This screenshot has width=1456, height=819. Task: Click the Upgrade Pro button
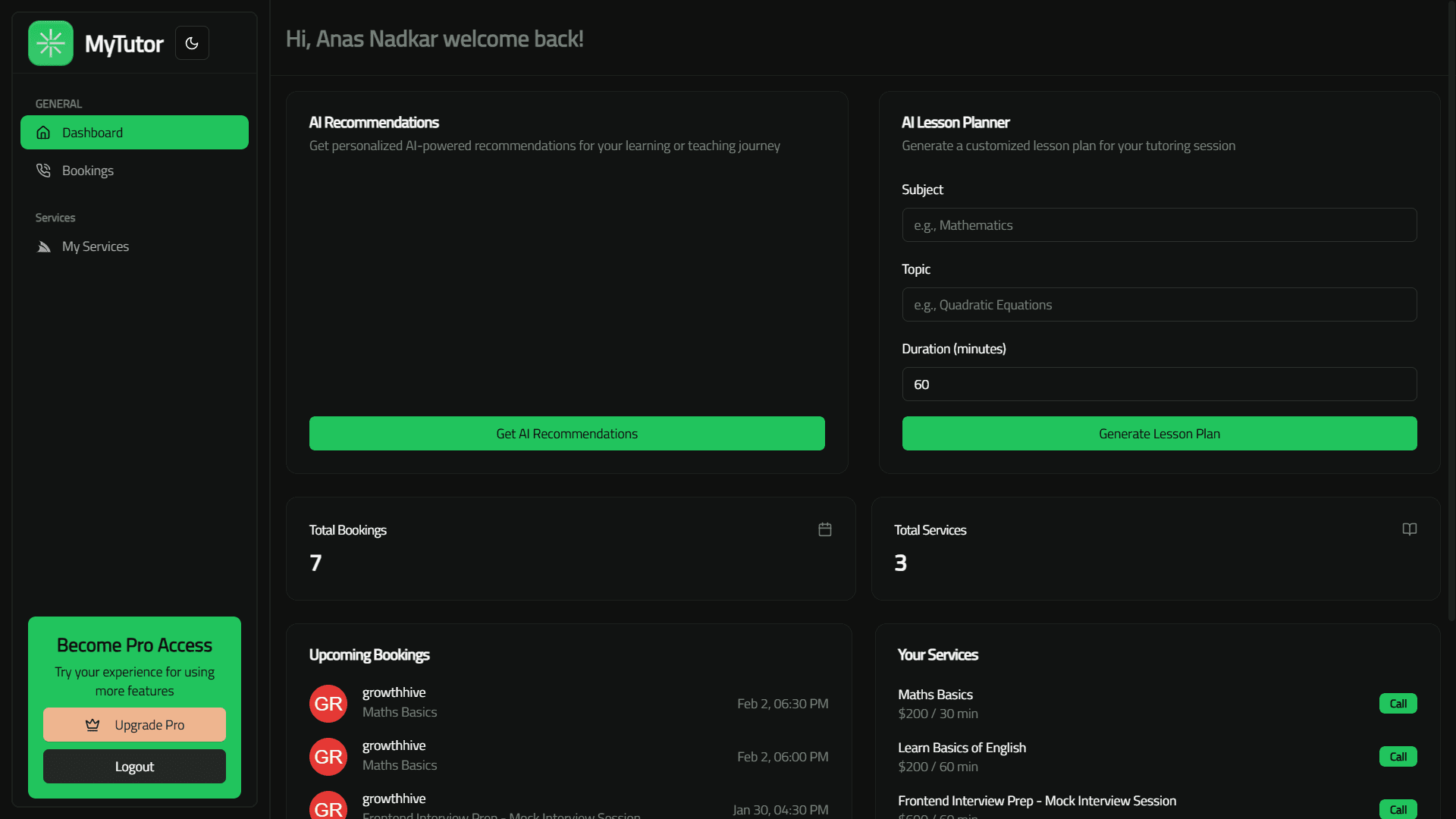134,725
